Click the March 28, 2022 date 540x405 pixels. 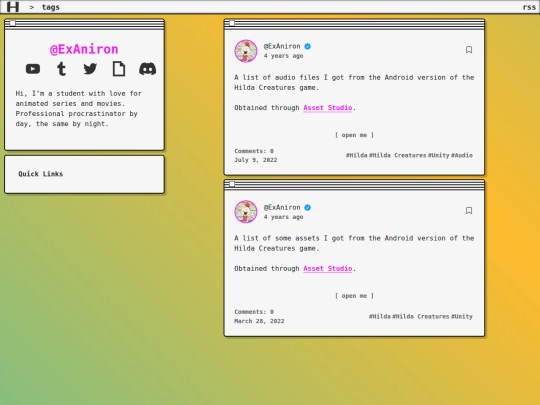259,321
